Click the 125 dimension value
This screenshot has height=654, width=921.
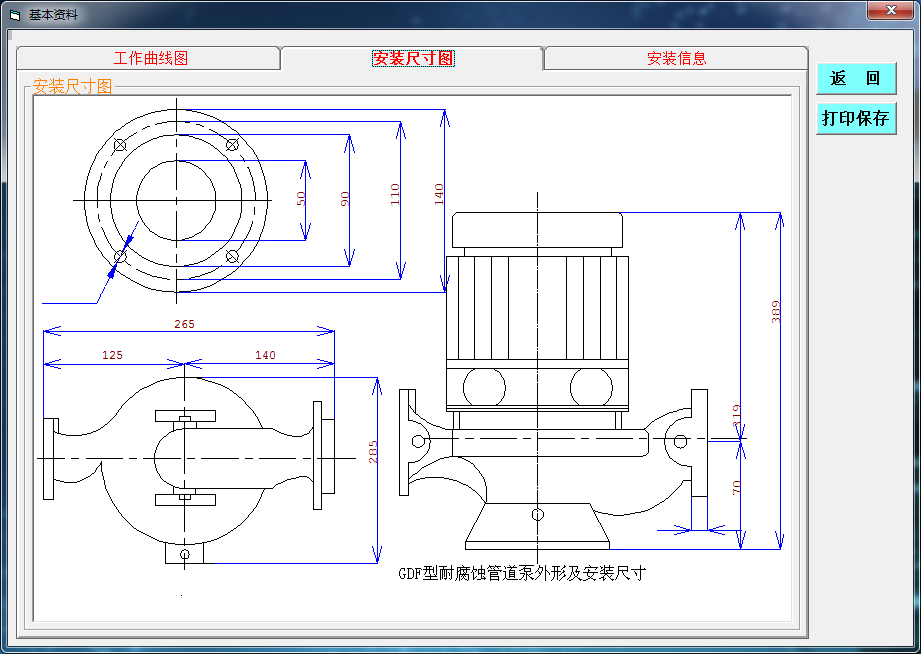(112, 355)
